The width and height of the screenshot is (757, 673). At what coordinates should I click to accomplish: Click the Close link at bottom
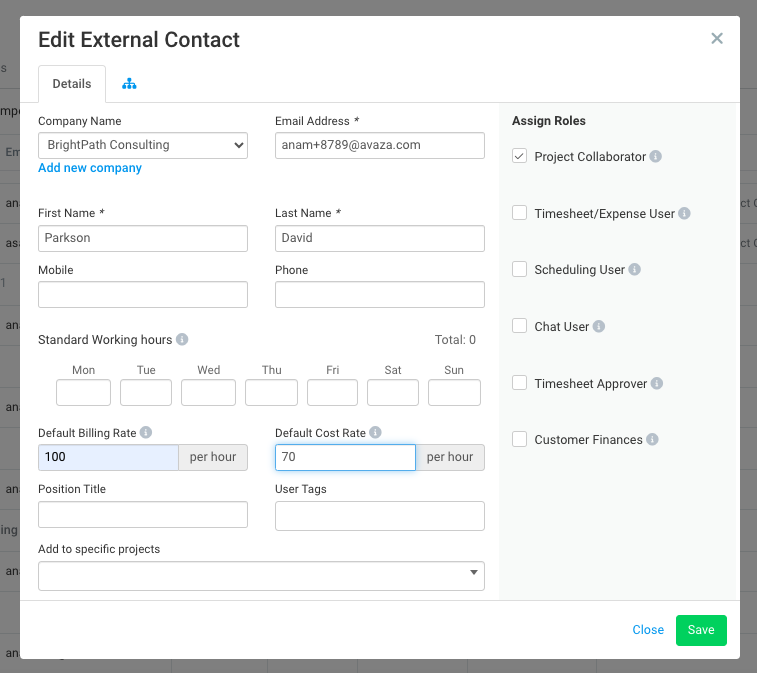tap(648, 630)
